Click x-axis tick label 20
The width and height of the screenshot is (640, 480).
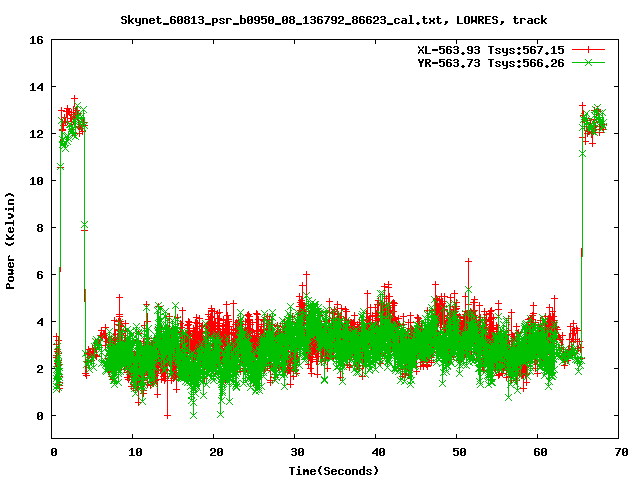click(x=217, y=452)
